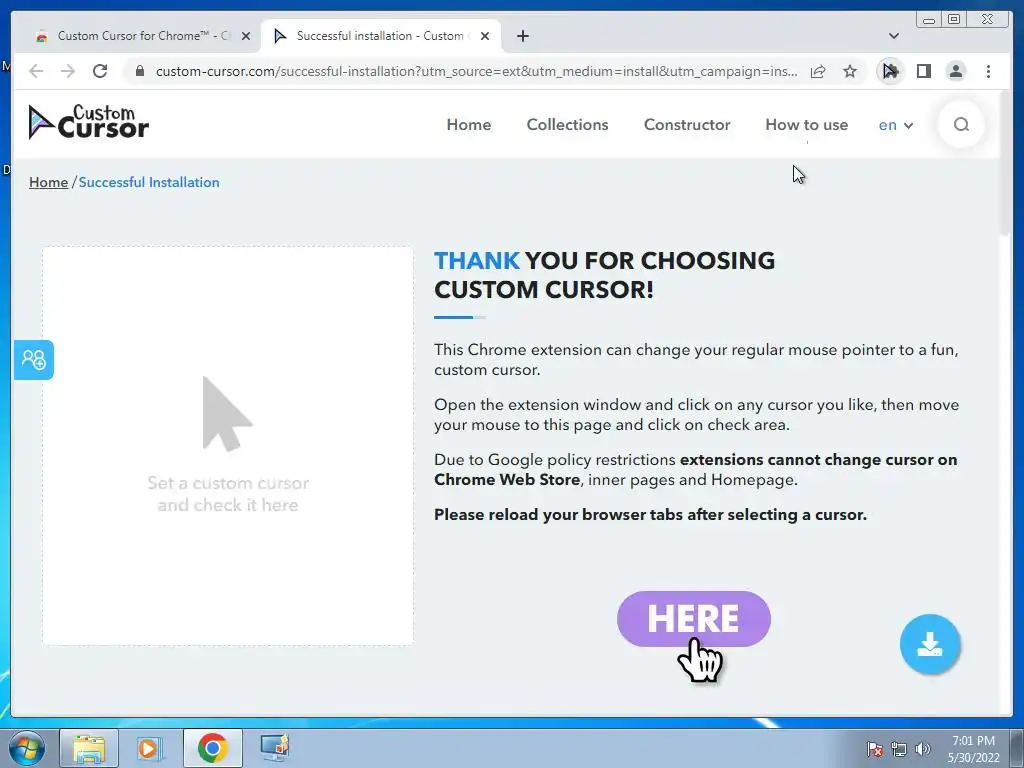Close the Successful installation tab
The image size is (1024, 768).
(485, 36)
